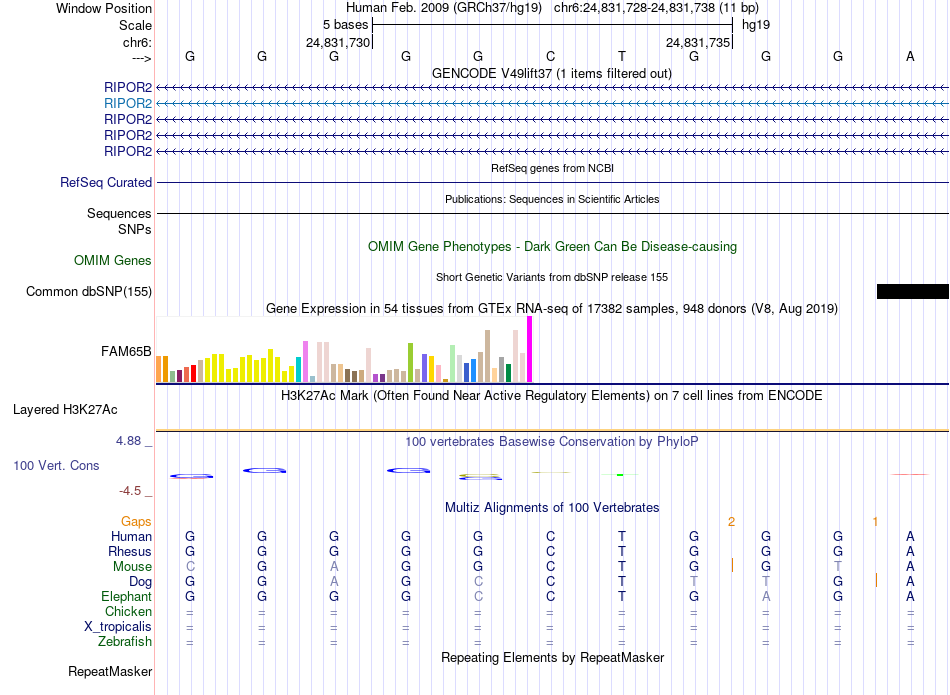Click the Elephant alignment row label

pos(127,596)
